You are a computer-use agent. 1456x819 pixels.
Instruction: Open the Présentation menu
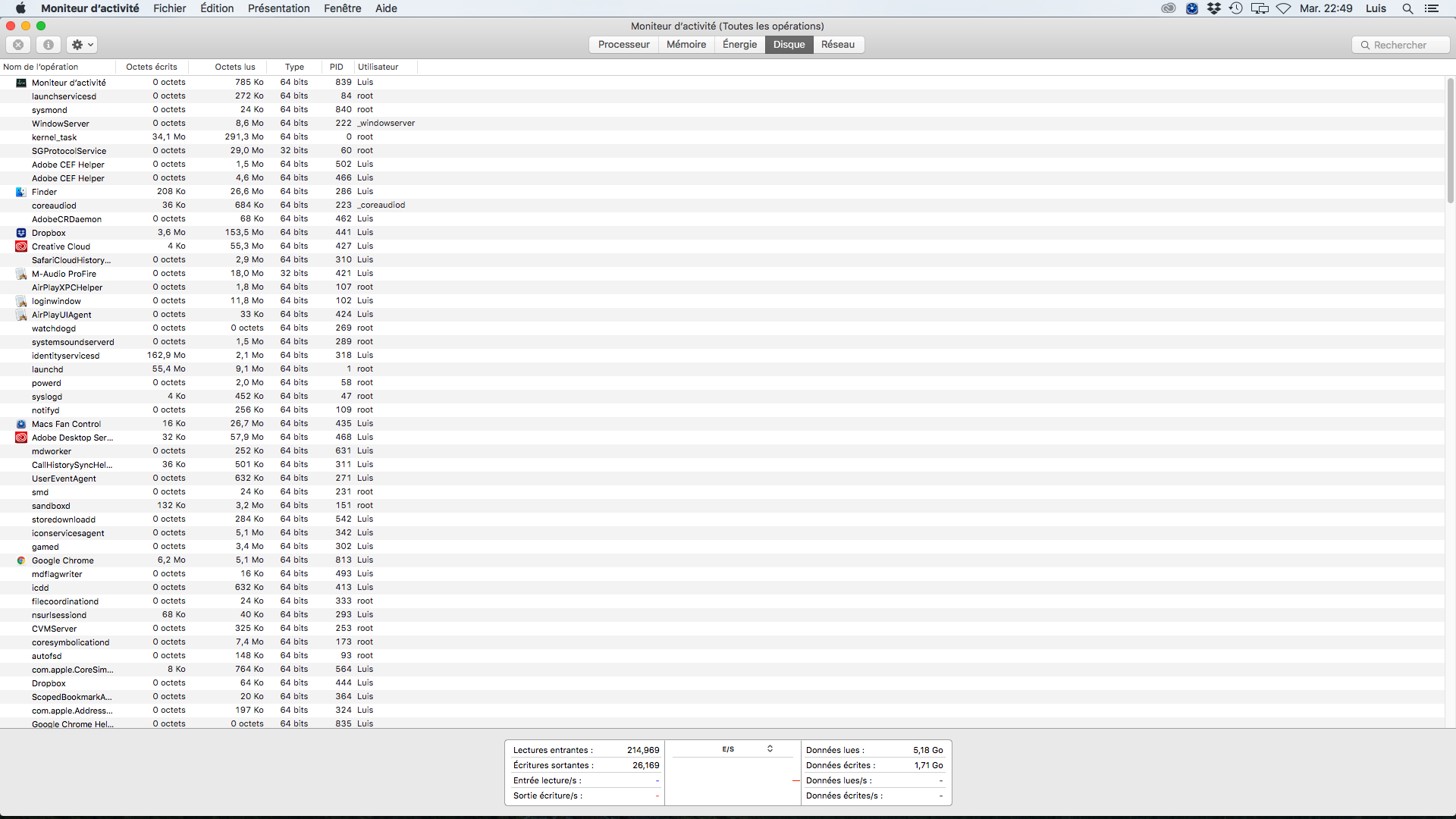point(279,8)
